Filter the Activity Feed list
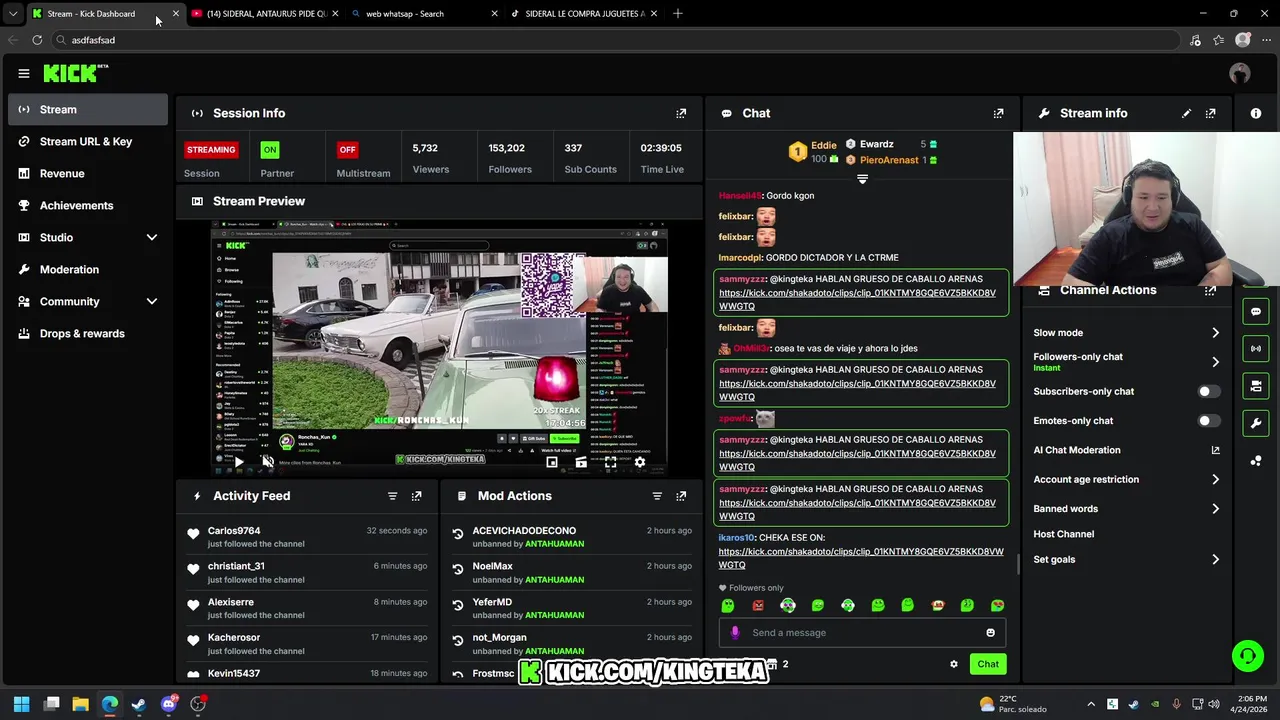 click(x=392, y=496)
